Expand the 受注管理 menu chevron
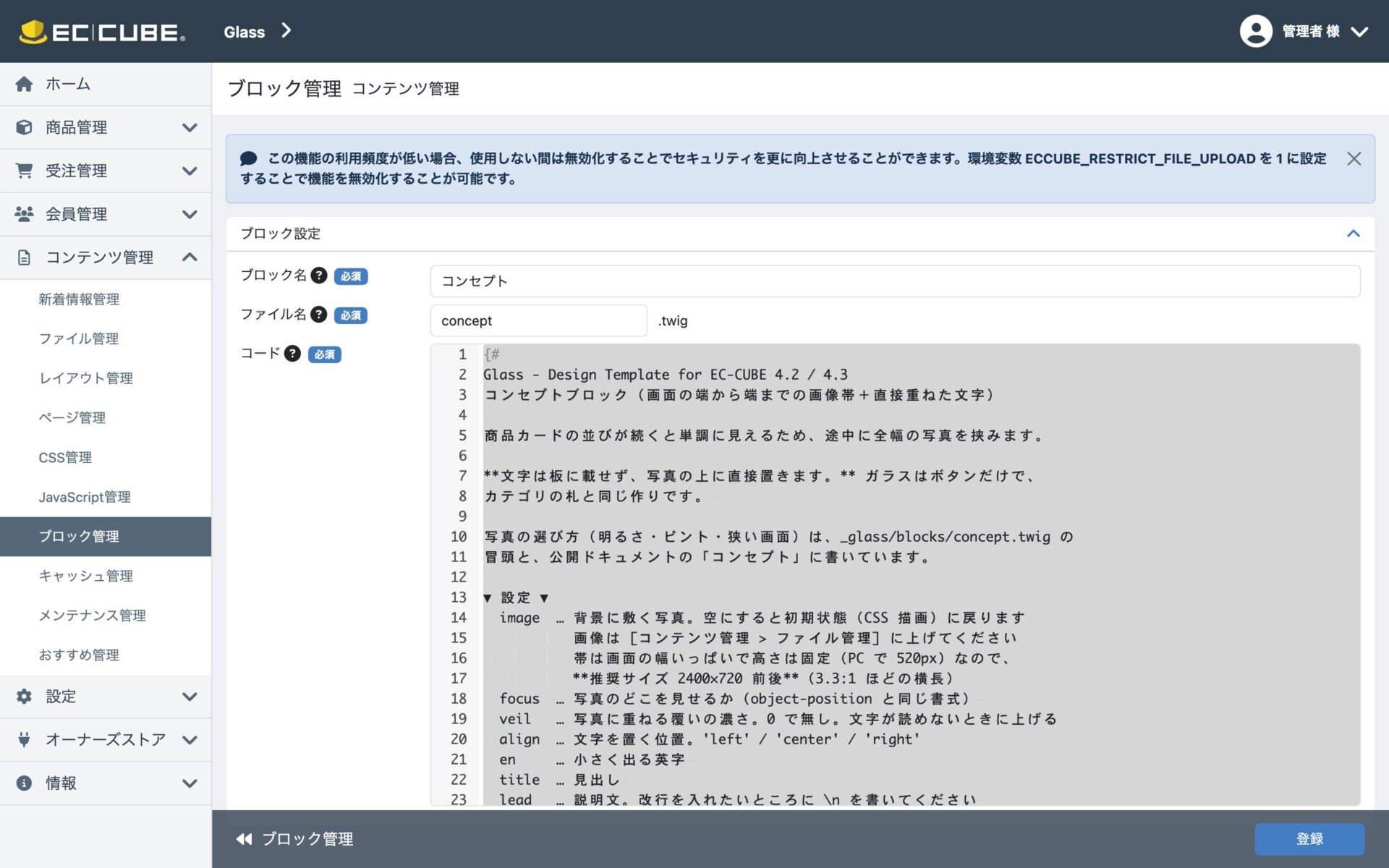 [190, 171]
